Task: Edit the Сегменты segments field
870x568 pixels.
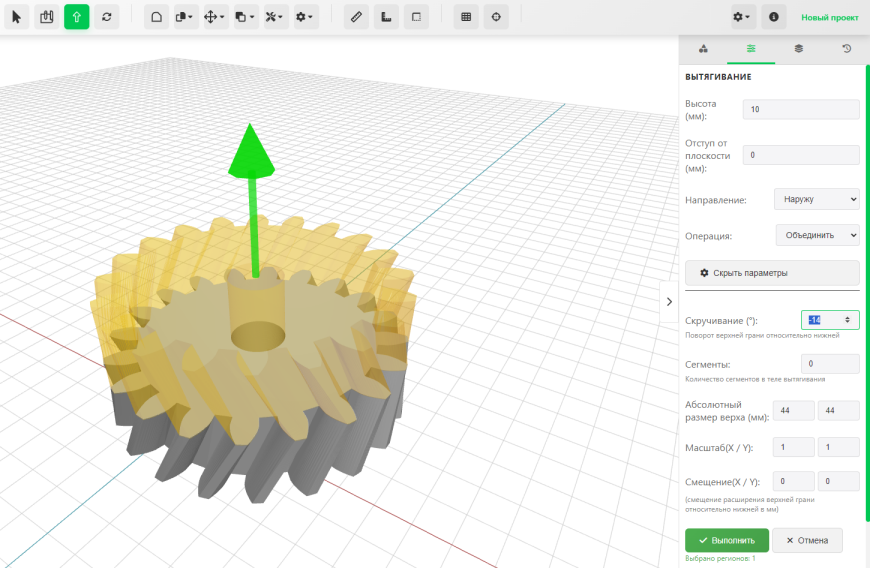Action: [x=830, y=364]
